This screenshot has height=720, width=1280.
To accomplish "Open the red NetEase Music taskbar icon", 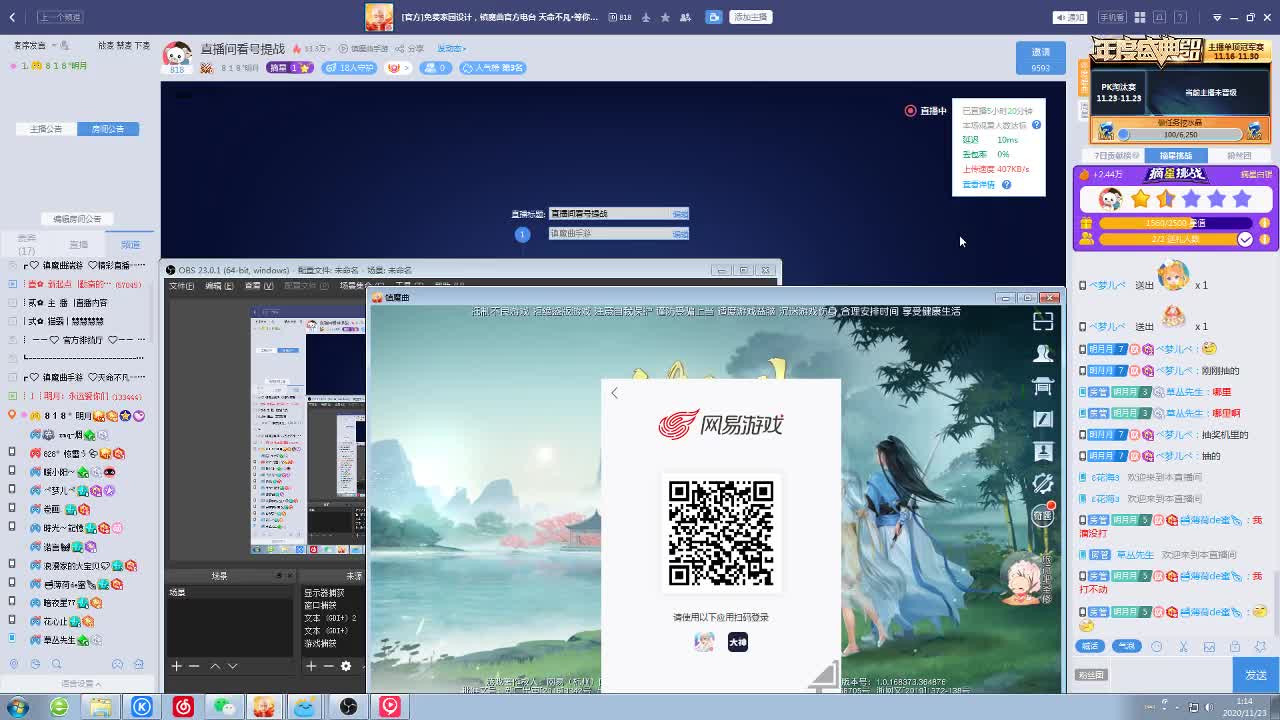I will pyautogui.click(x=183, y=707).
